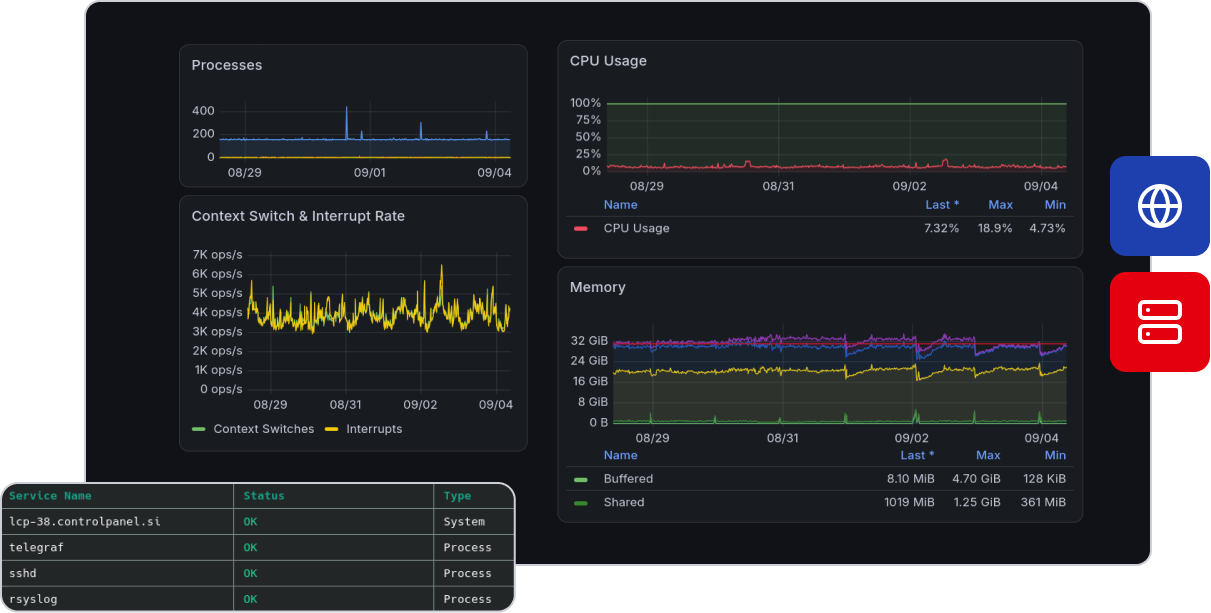
Task: Click the 18.9% max value for CPU Usage
Action: (995, 228)
